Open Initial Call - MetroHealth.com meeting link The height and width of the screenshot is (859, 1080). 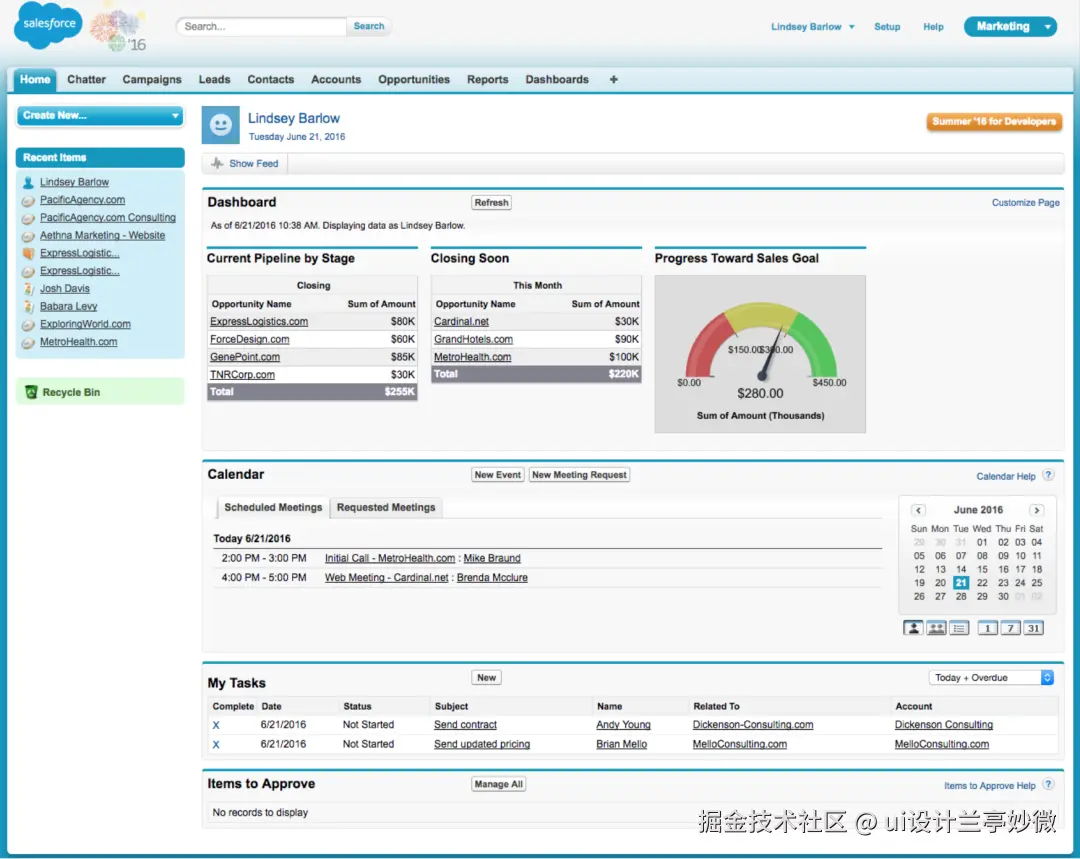pyautogui.click(x=390, y=559)
